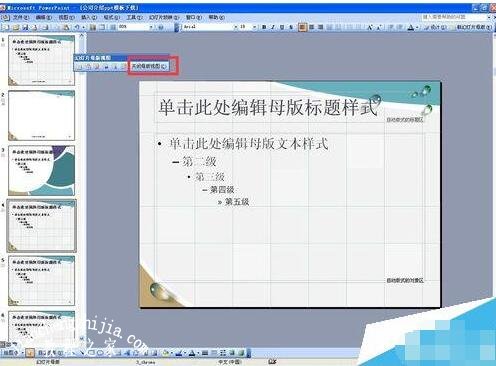Click the 新幻灯片母版 button at toolbar right
496x366 pixels.
pyautogui.click(x=474, y=27)
